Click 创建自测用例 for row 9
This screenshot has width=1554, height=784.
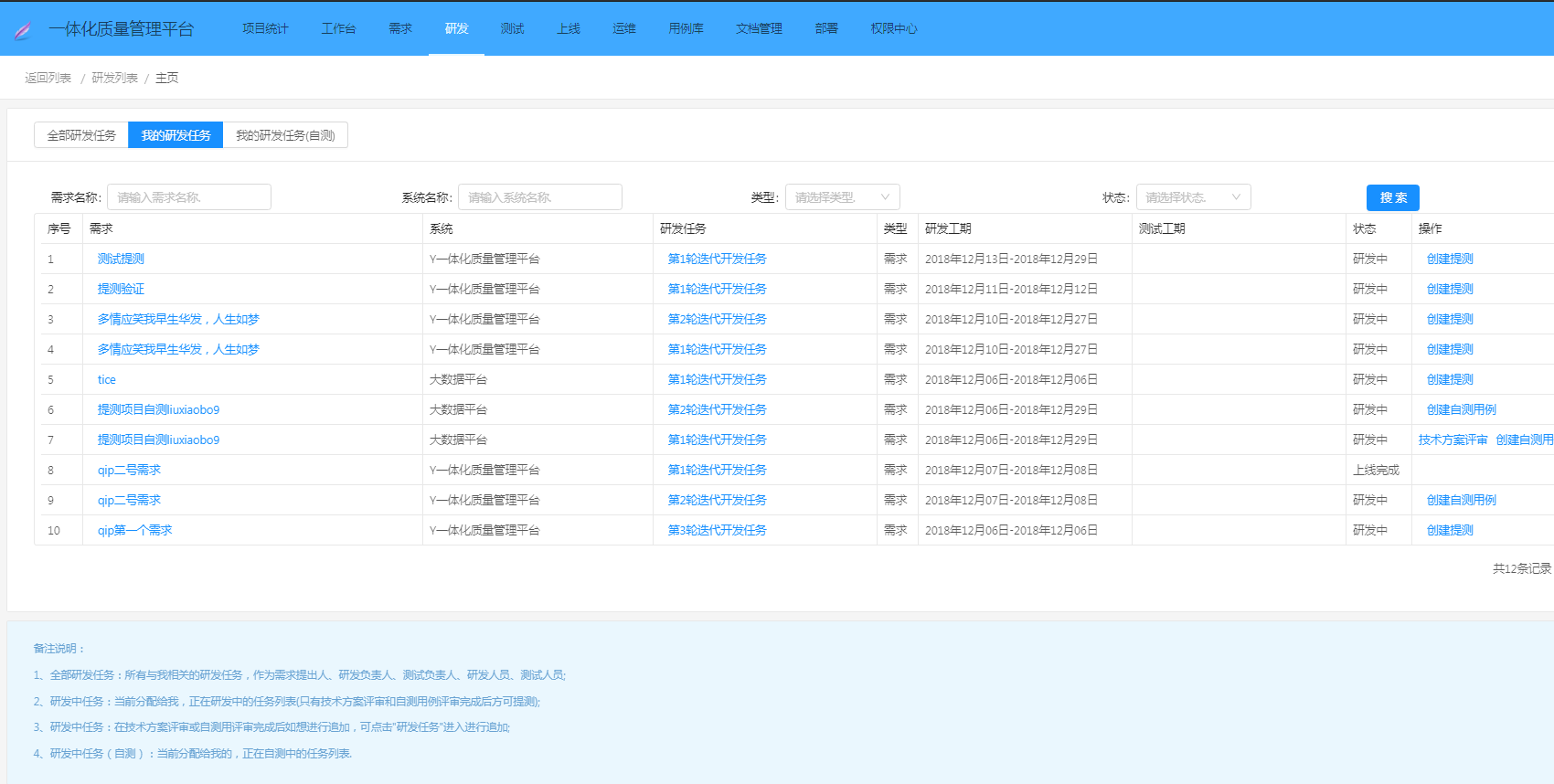1462,500
